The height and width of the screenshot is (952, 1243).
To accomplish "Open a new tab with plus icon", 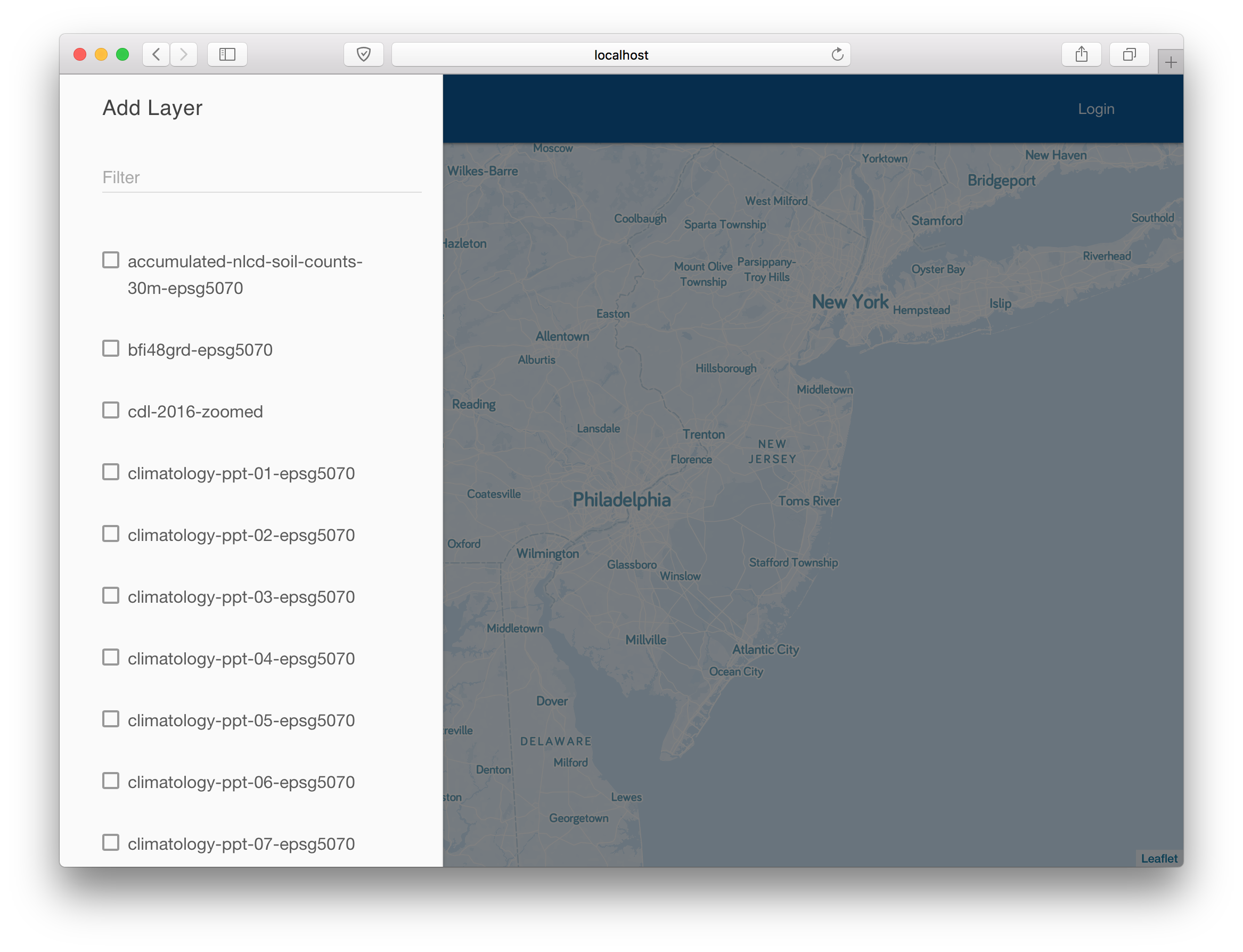I will coord(1171,62).
